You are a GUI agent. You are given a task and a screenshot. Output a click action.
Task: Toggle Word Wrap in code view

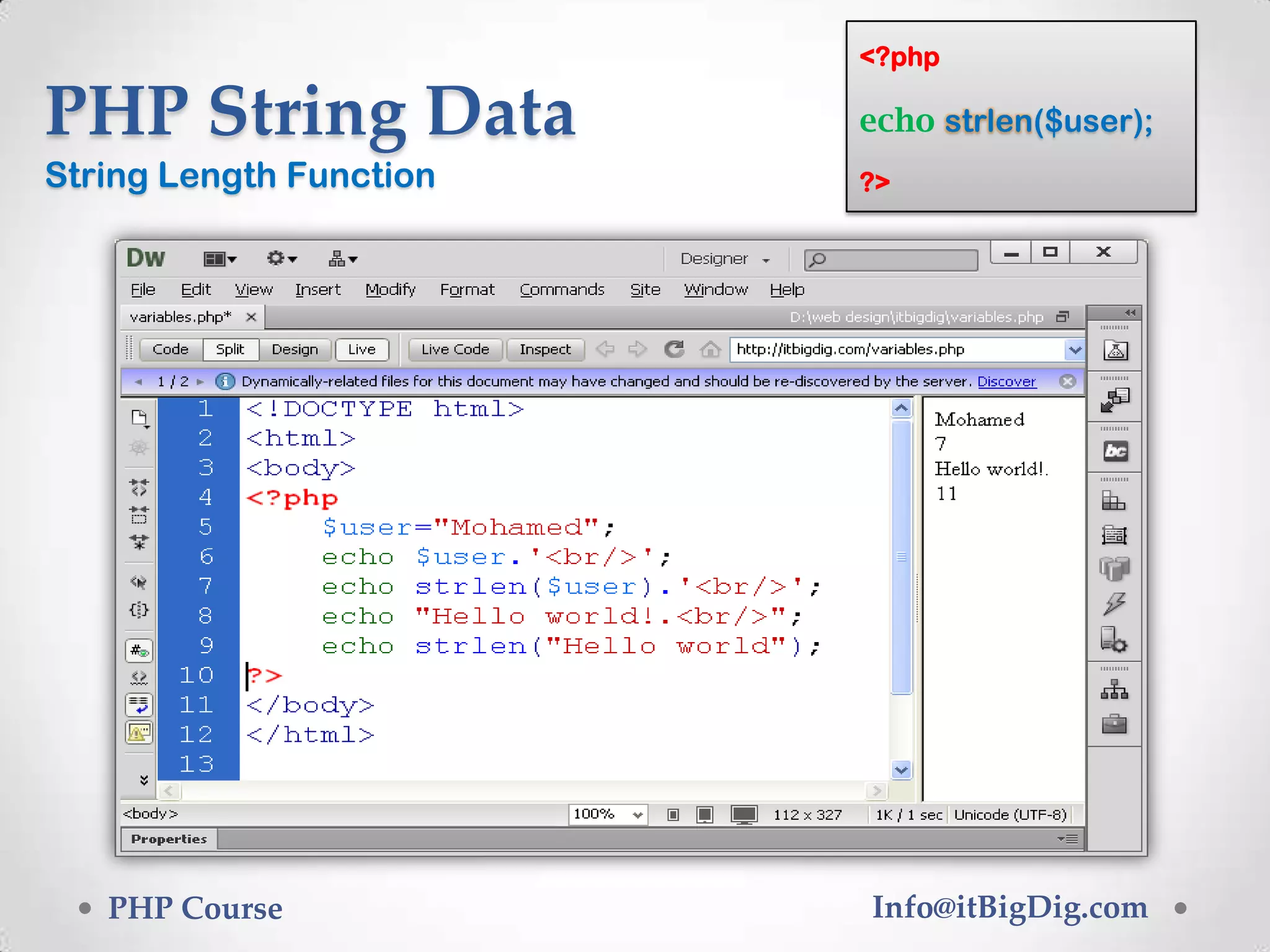pos(139,705)
